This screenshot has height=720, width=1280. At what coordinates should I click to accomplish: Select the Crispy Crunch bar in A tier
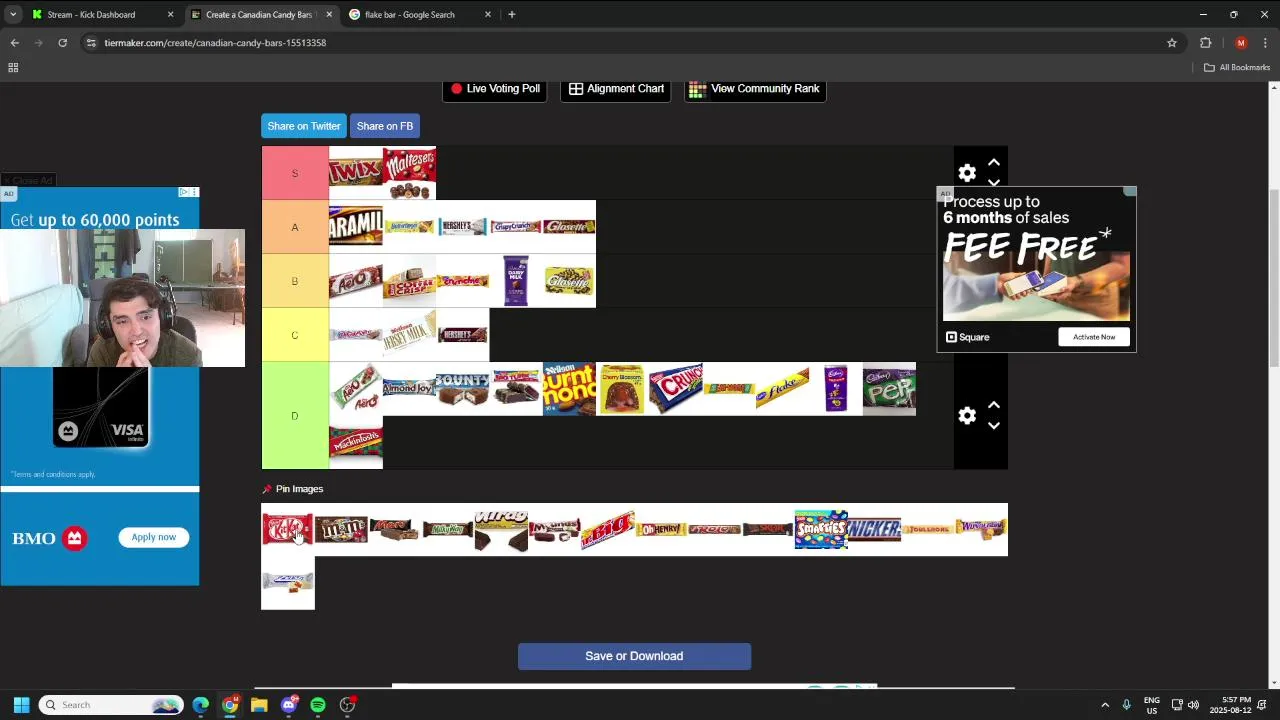point(516,227)
